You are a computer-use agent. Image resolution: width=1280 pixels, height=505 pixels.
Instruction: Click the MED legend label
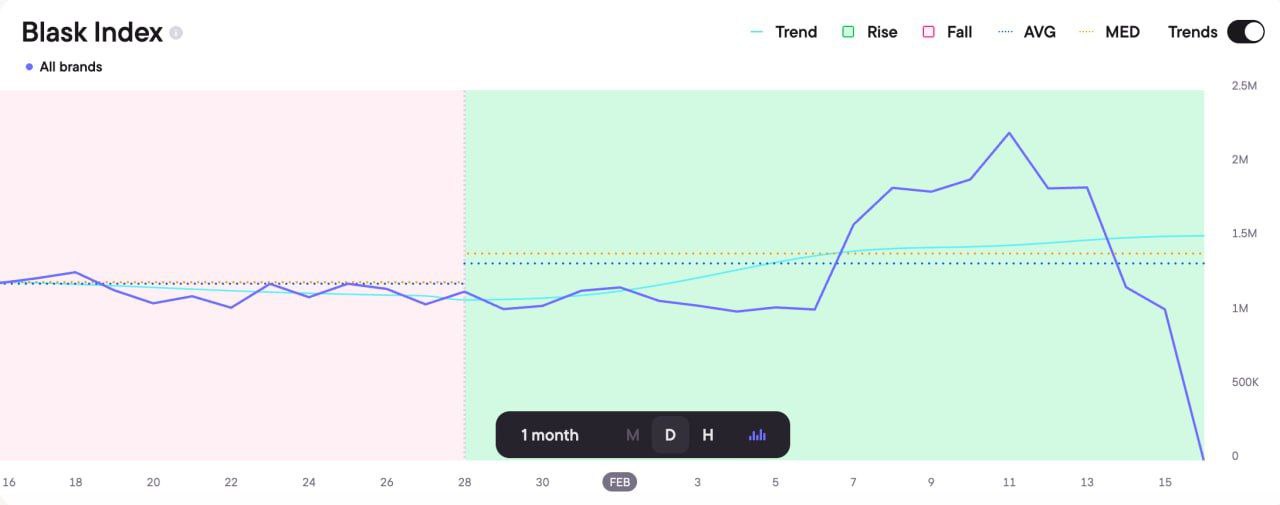point(1122,32)
